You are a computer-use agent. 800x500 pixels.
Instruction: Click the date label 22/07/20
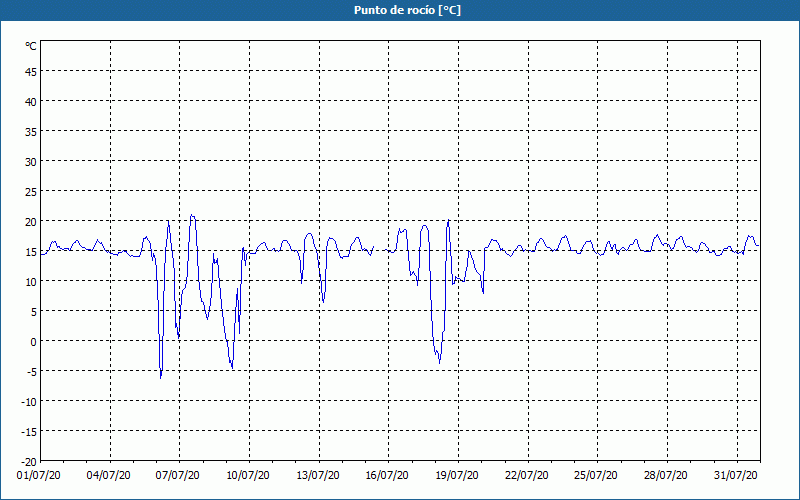pyautogui.click(x=527, y=476)
